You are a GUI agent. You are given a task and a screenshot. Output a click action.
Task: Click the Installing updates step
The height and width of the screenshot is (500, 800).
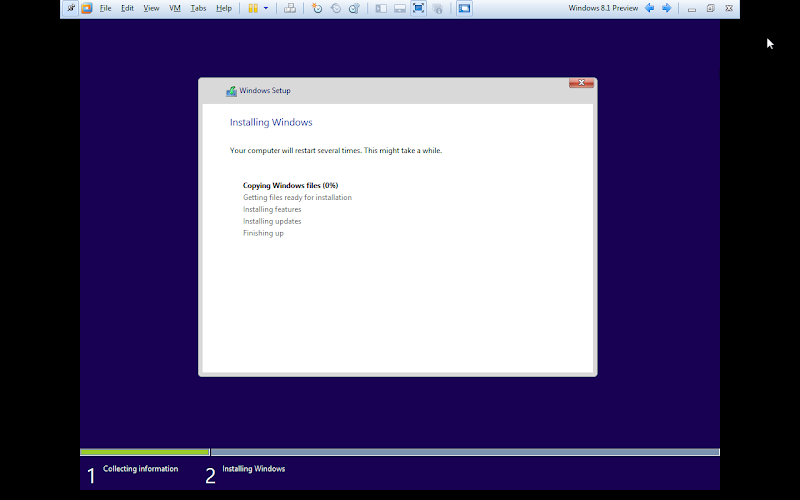272,221
